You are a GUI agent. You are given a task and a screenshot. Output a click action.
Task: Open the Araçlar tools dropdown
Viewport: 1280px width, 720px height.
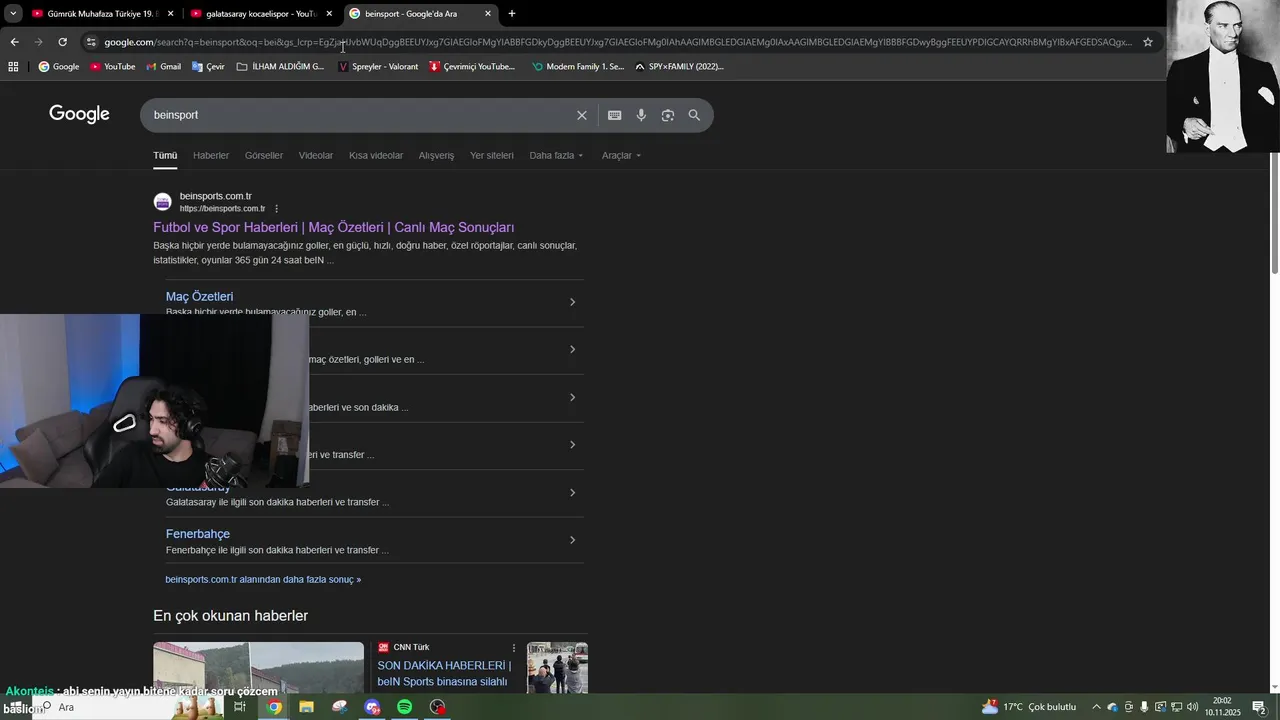pyautogui.click(x=621, y=156)
